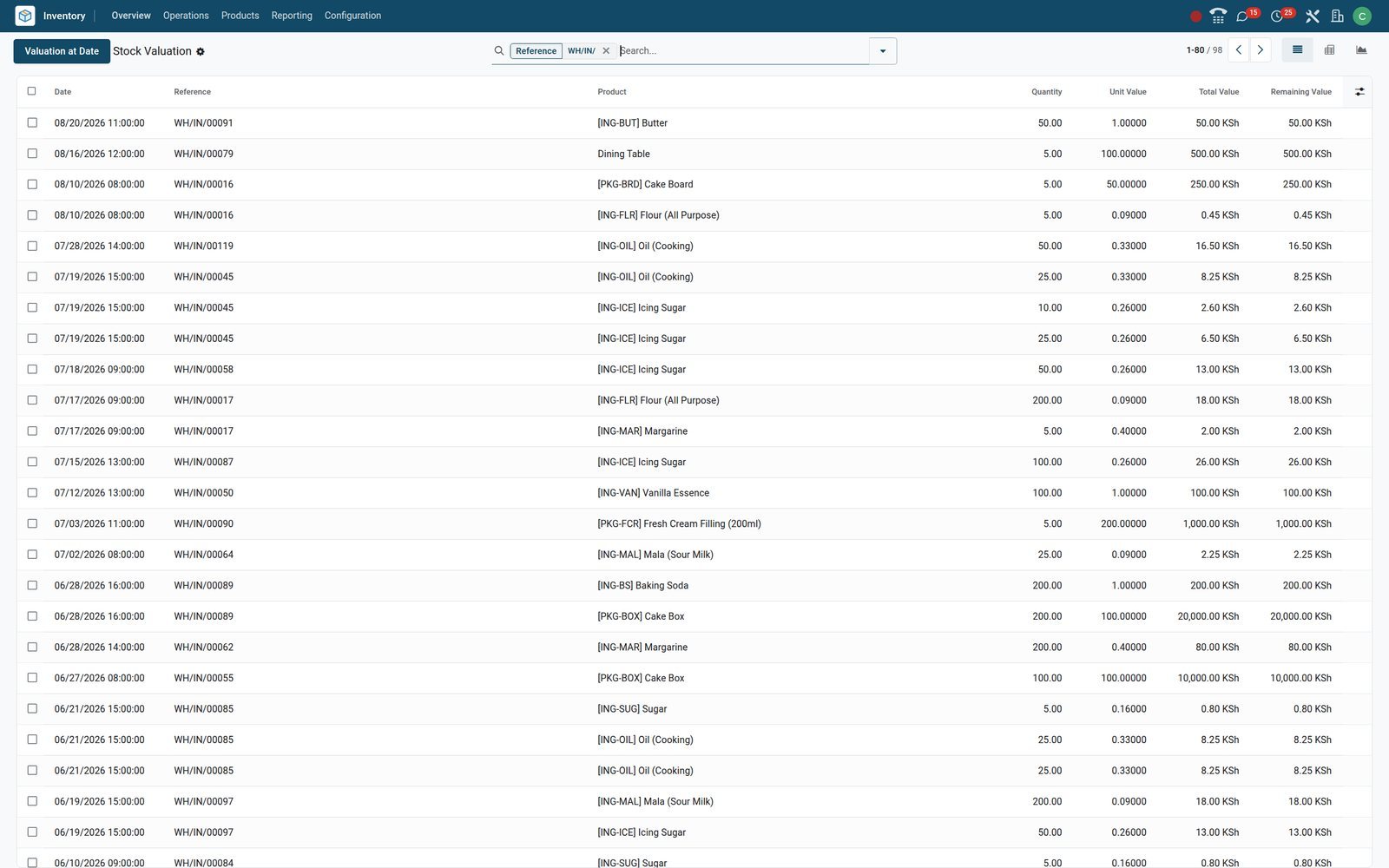This screenshot has height=868, width=1389.
Task: Sort by the Product column header
Action: [612, 92]
